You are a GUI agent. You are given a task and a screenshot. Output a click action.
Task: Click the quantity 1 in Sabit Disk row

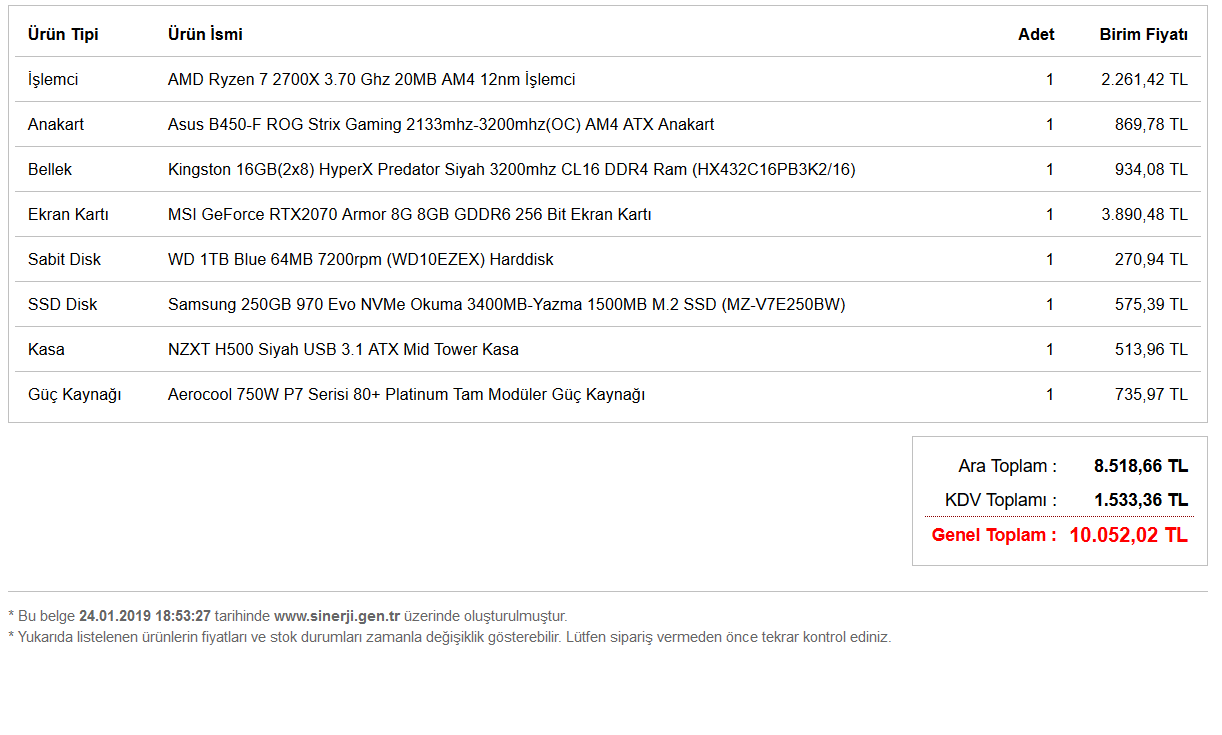point(1050,259)
